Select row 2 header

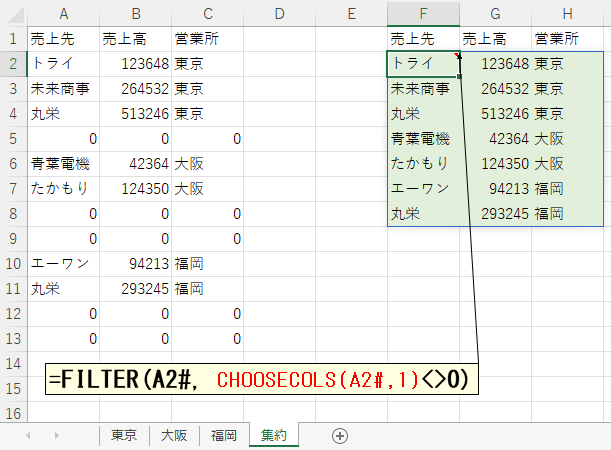(13, 64)
